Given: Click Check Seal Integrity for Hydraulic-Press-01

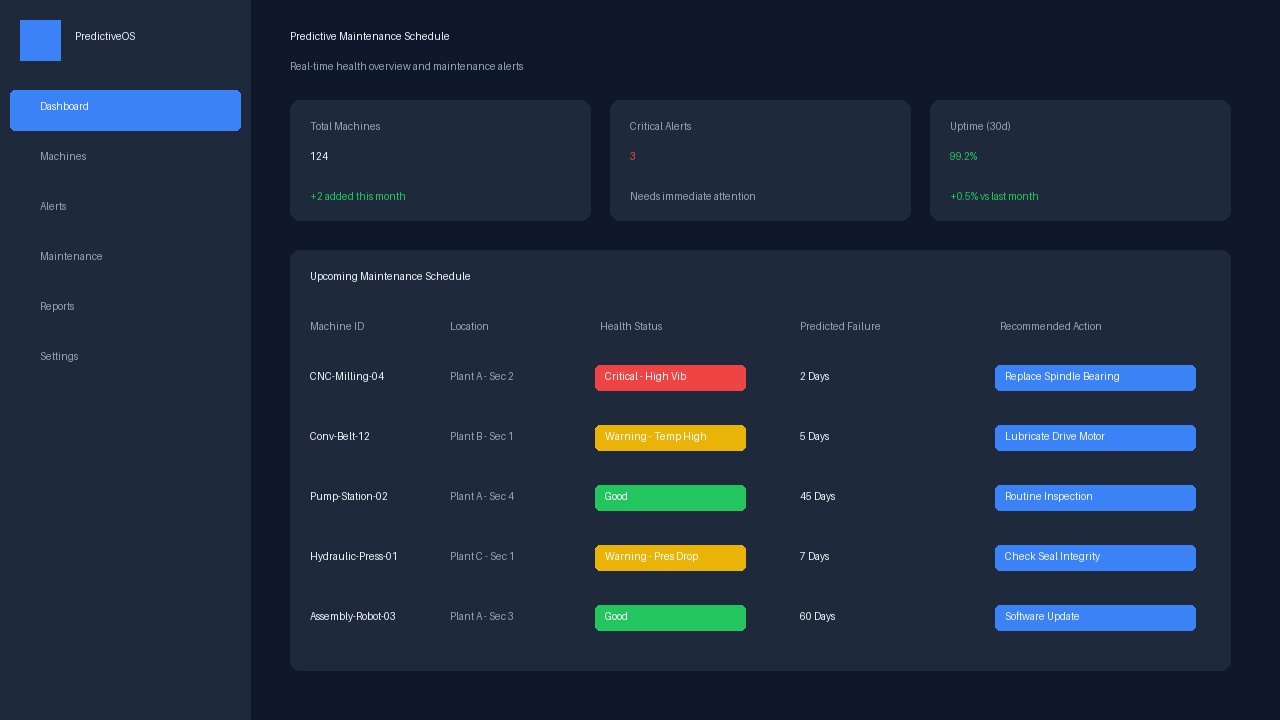Looking at the screenshot, I should click(x=1095, y=558).
